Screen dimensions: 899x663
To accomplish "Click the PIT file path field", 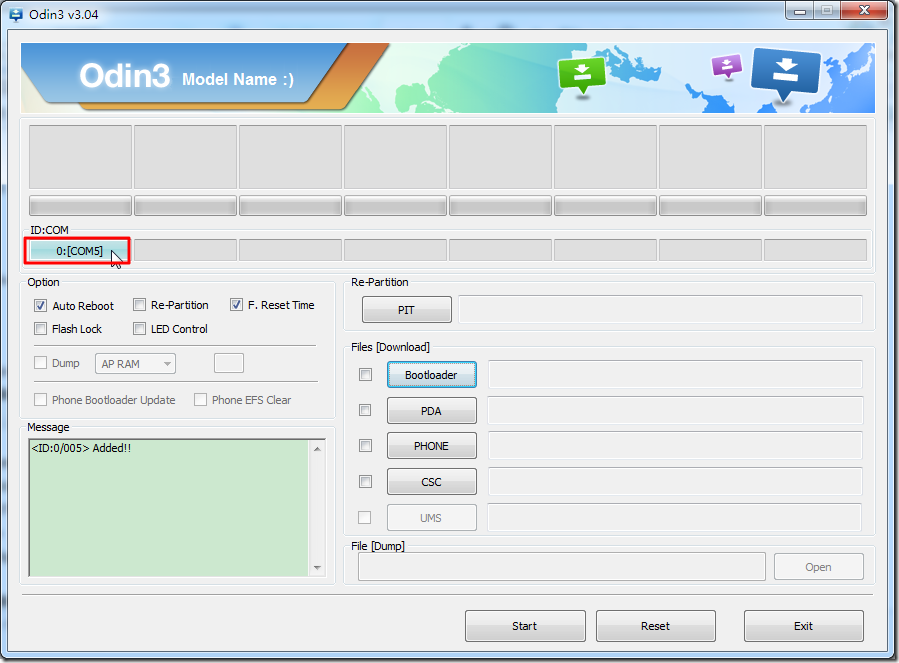I will (660, 310).
